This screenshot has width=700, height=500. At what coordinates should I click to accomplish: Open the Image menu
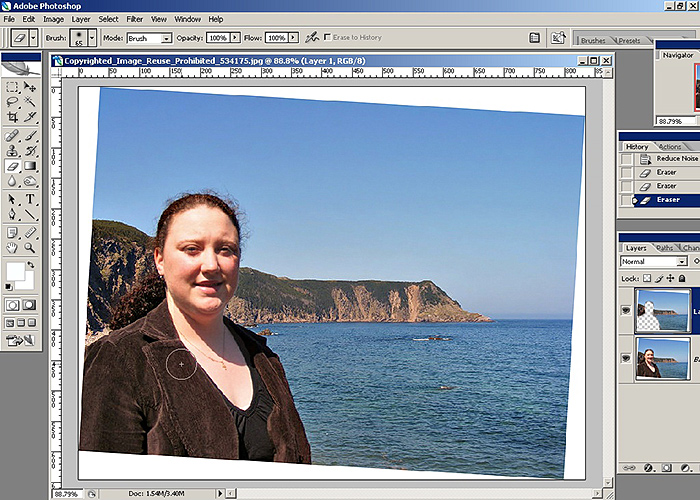coord(54,19)
